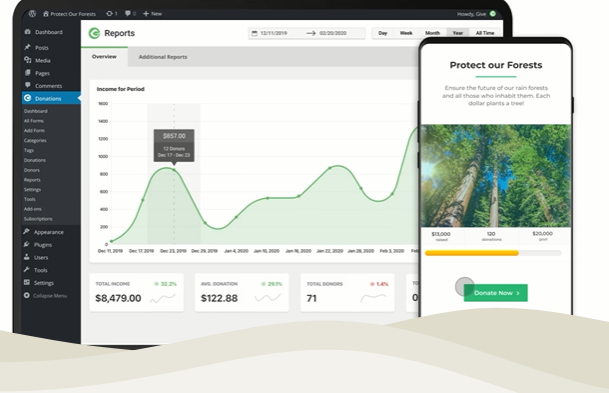Open Tools submenu item under Donations
The height and width of the screenshot is (393, 609).
click(30, 199)
